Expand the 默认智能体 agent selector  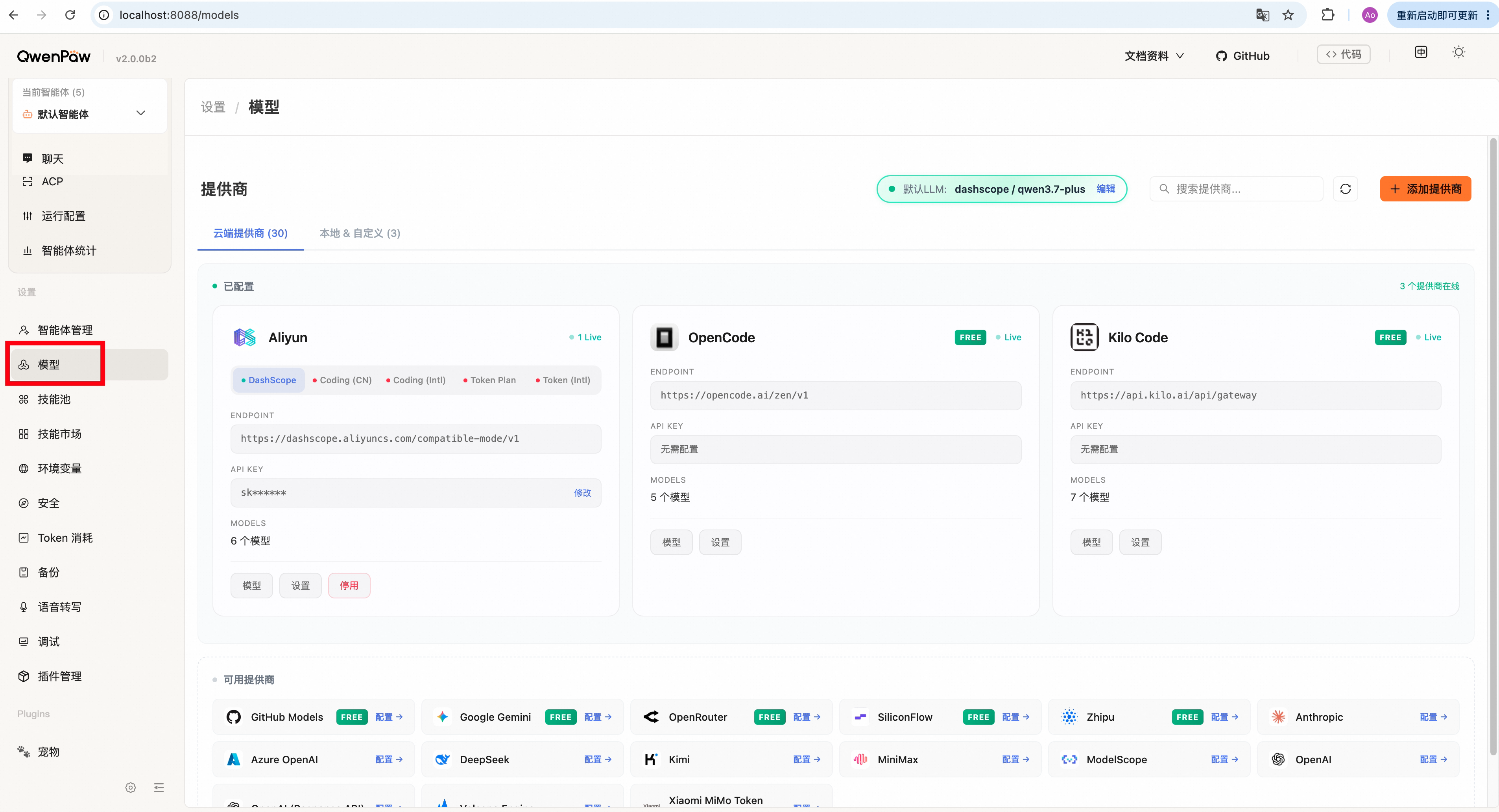click(x=90, y=114)
